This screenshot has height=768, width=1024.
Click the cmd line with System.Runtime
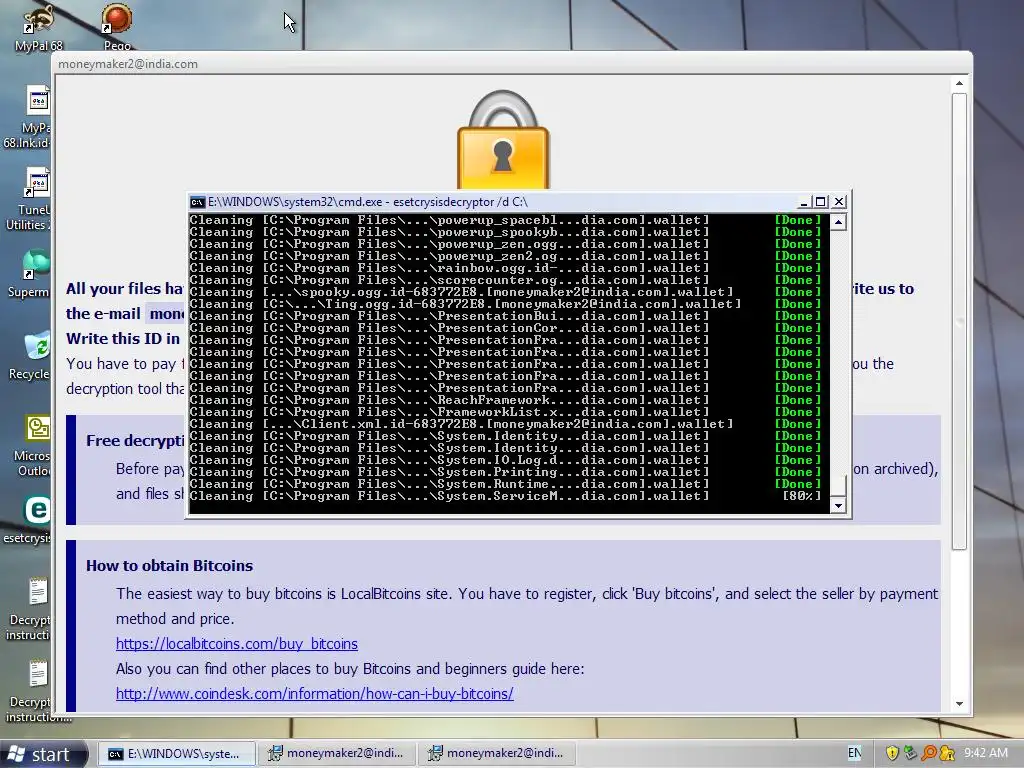point(449,484)
